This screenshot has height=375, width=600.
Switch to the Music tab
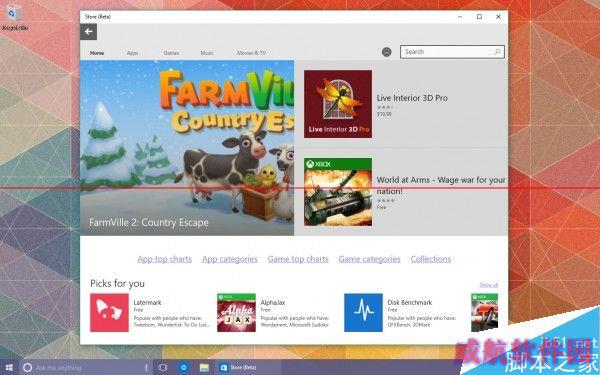coord(207,53)
